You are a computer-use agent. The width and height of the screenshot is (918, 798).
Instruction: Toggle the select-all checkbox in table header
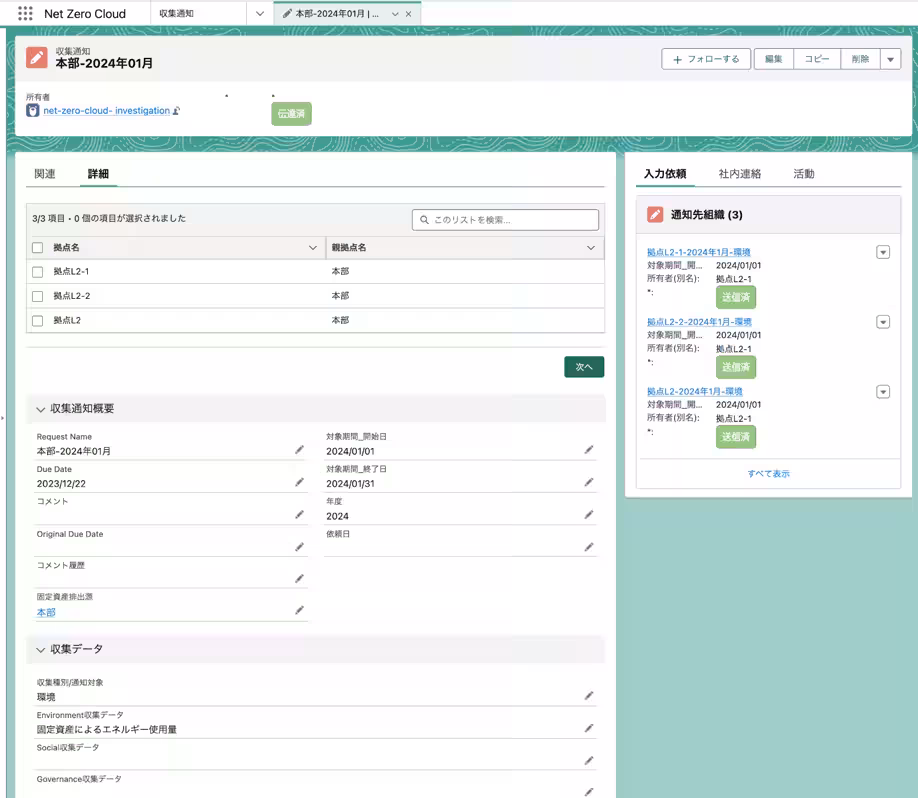tap(37, 247)
